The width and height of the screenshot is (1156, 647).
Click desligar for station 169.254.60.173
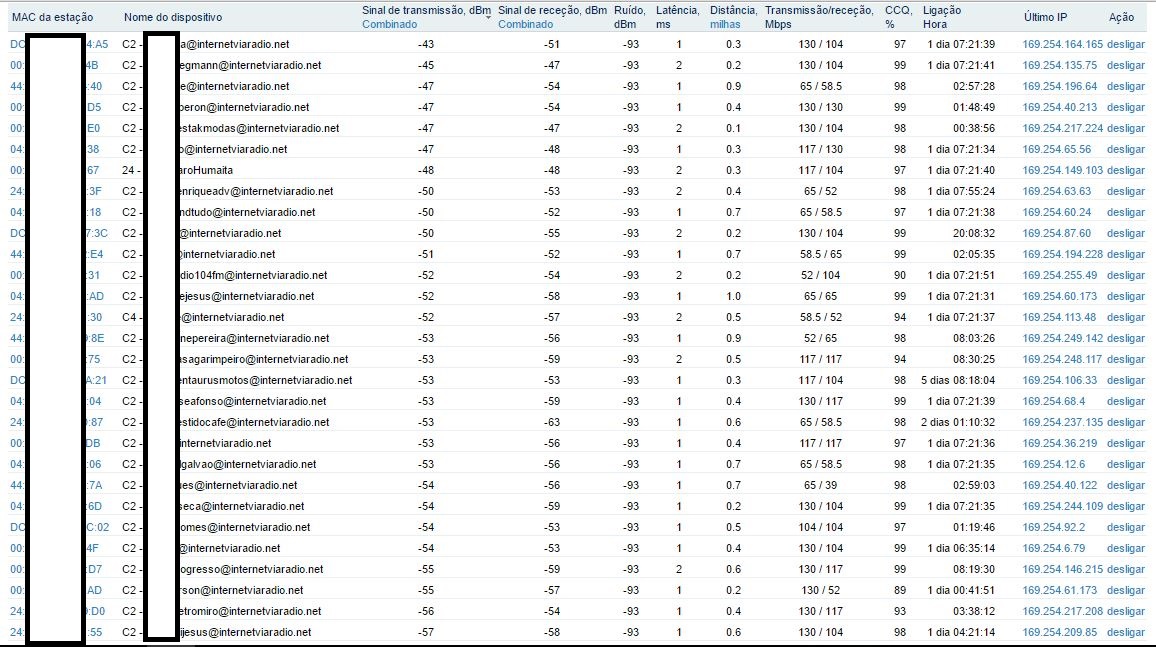coord(1126,296)
